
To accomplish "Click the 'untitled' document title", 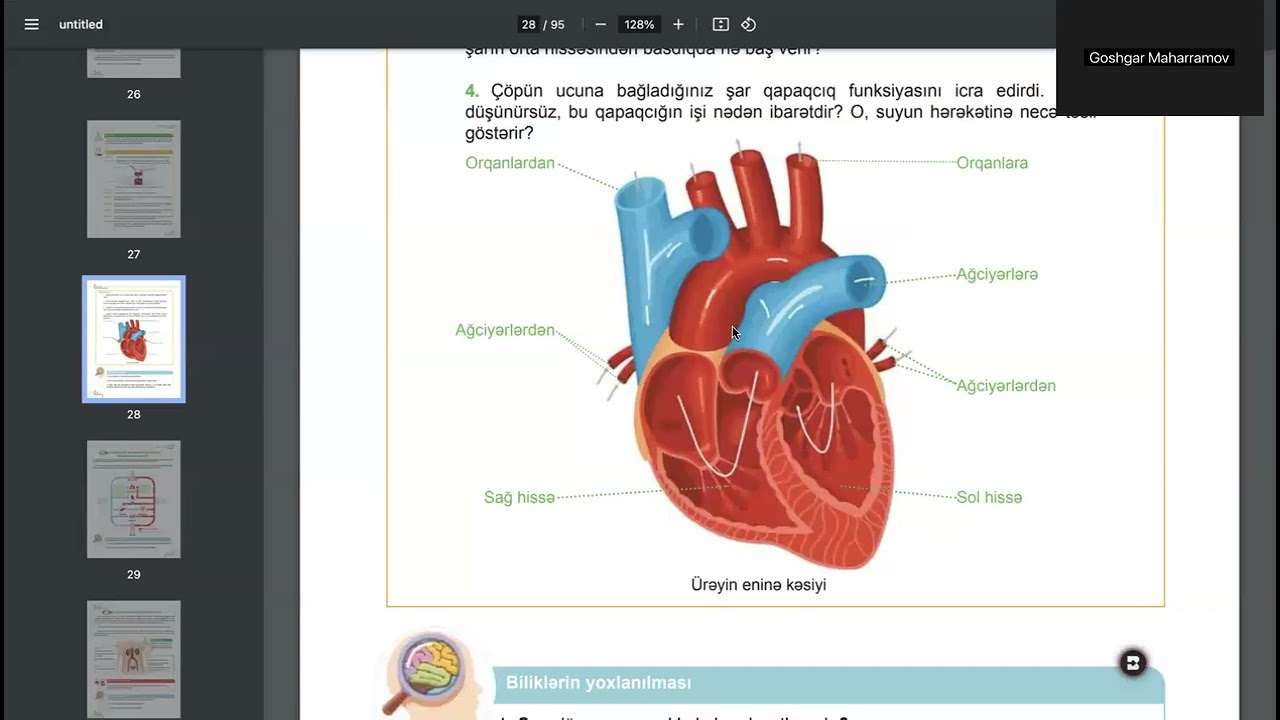I will tap(81, 24).
